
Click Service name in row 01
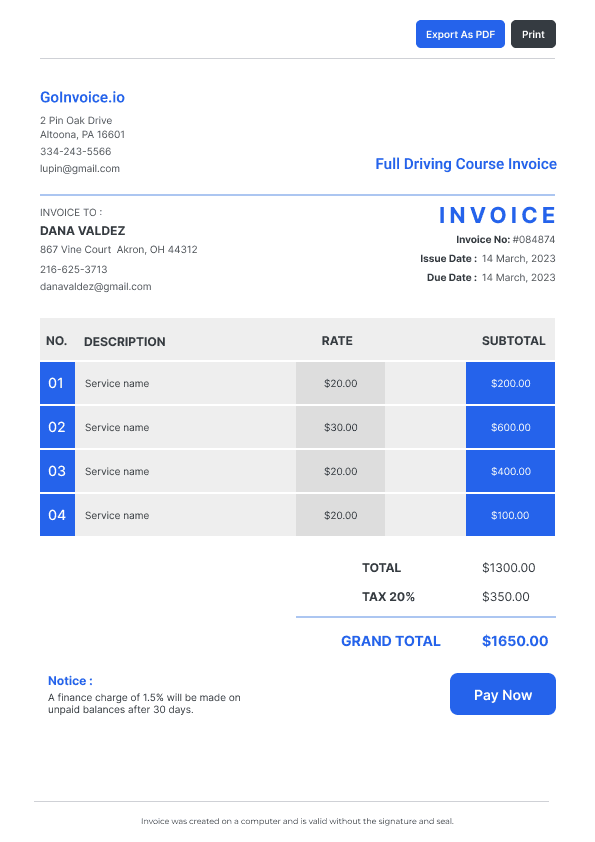coord(117,383)
